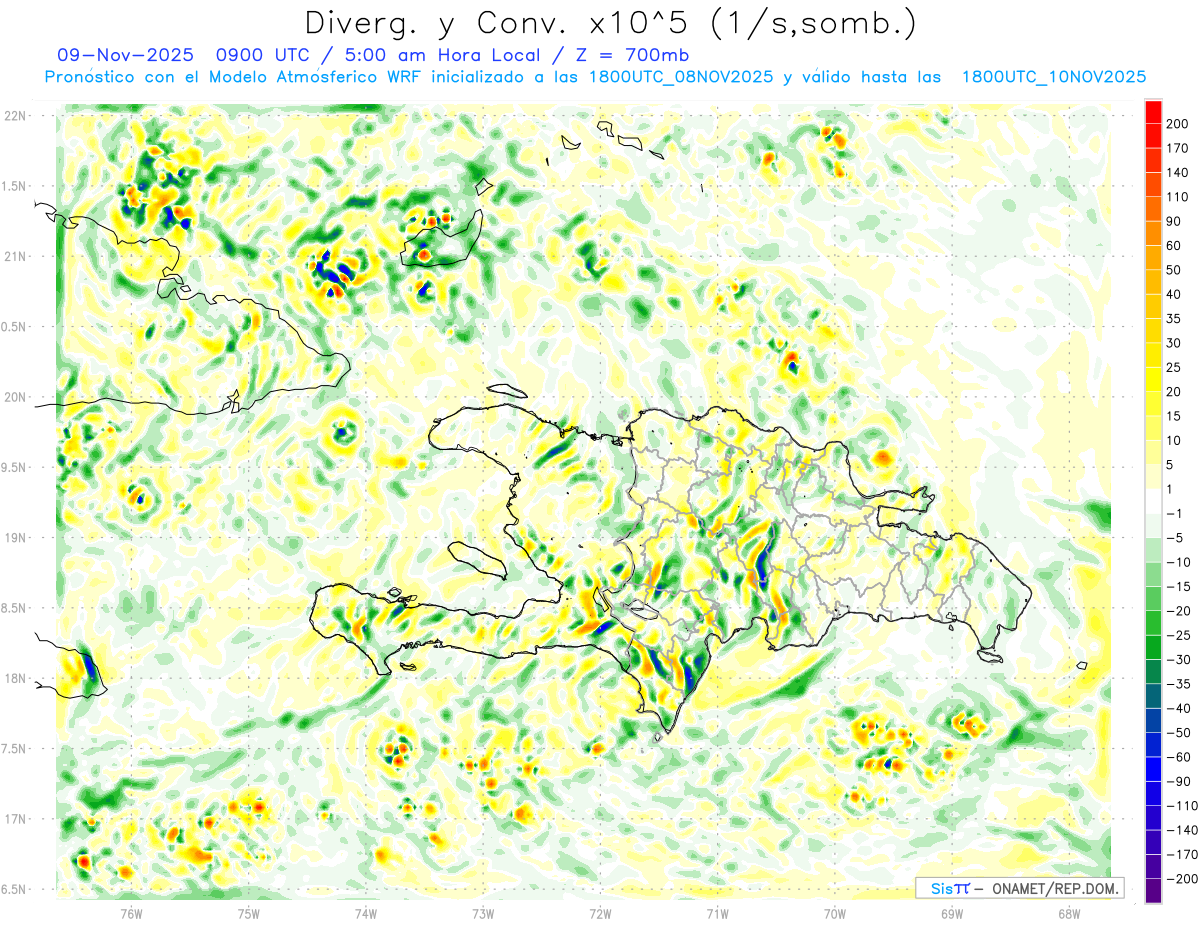Select the date text '09-Nov-2025 0900 UTC'
Viewport: 1200px width, 927px height.
[183, 55]
